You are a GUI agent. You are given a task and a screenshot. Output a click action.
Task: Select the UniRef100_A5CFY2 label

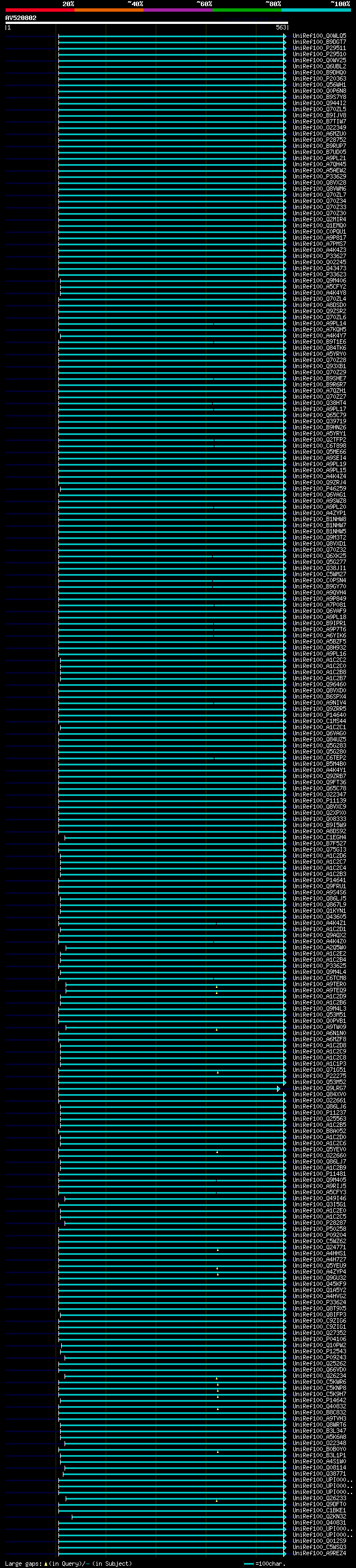319,286
